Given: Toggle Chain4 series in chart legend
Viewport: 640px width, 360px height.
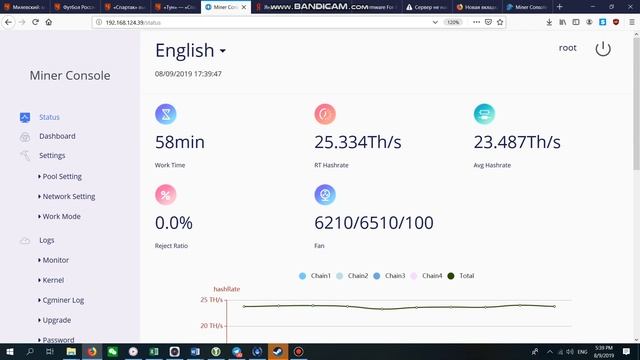Looking at the screenshot, I should 426,276.
